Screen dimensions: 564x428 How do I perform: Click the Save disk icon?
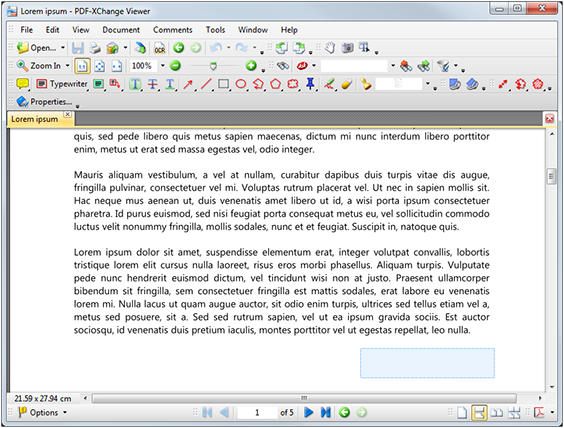click(78, 47)
